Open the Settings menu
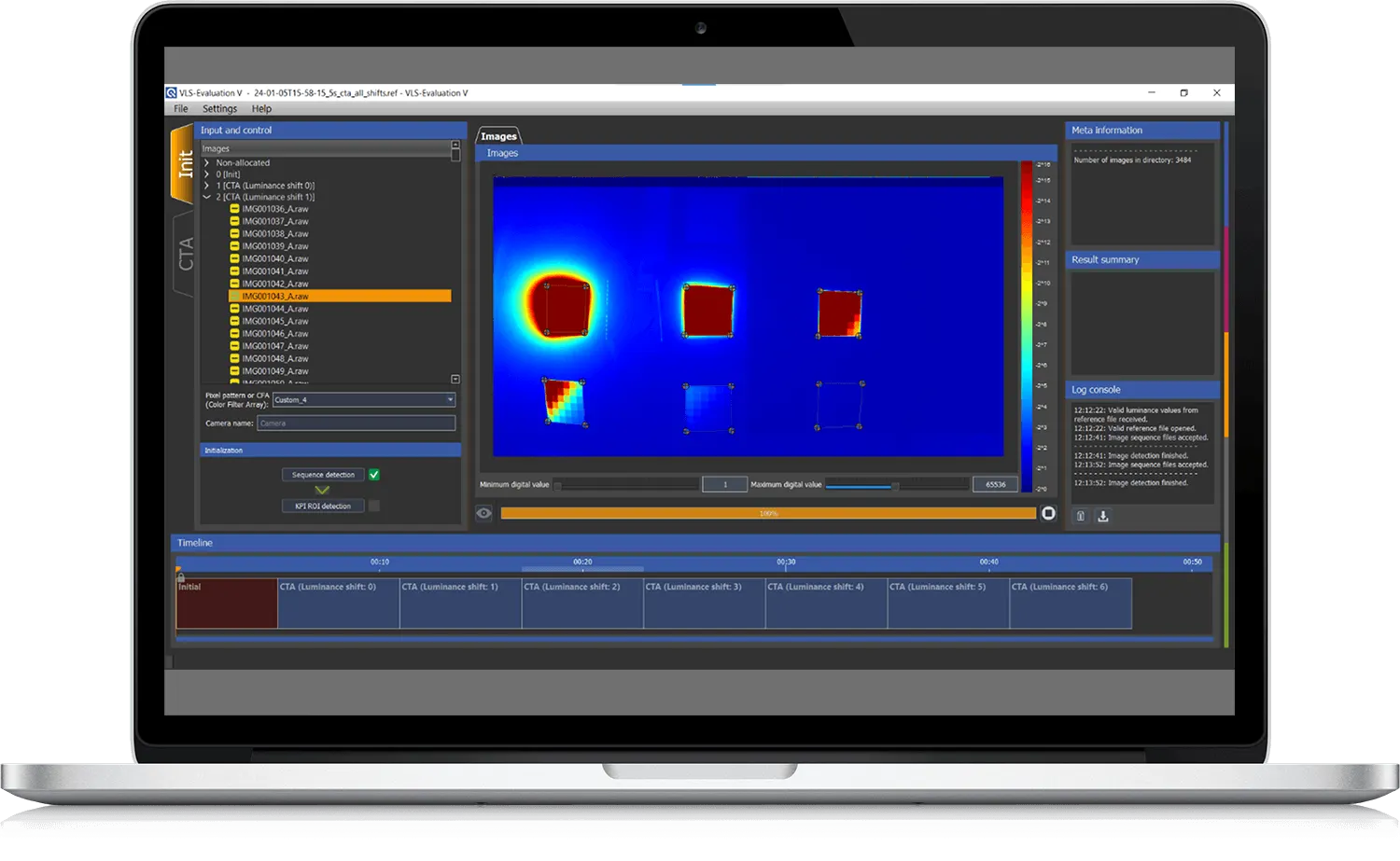This screenshot has width=1400, height=861. click(220, 108)
